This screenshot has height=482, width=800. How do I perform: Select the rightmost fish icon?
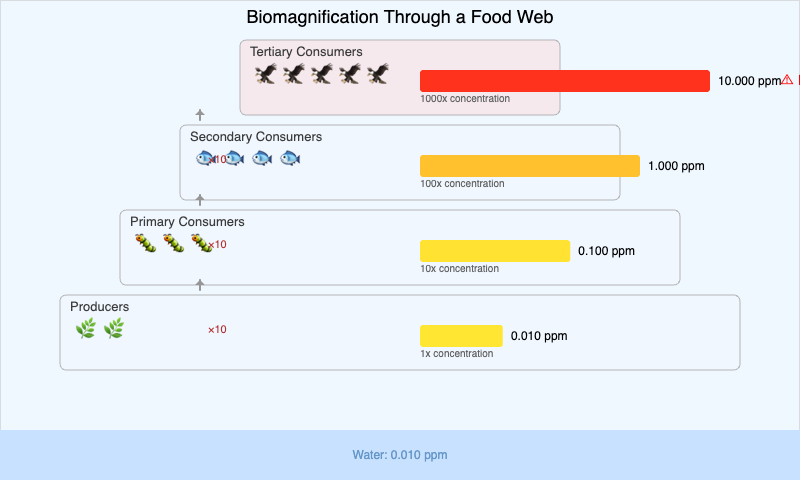coord(290,159)
